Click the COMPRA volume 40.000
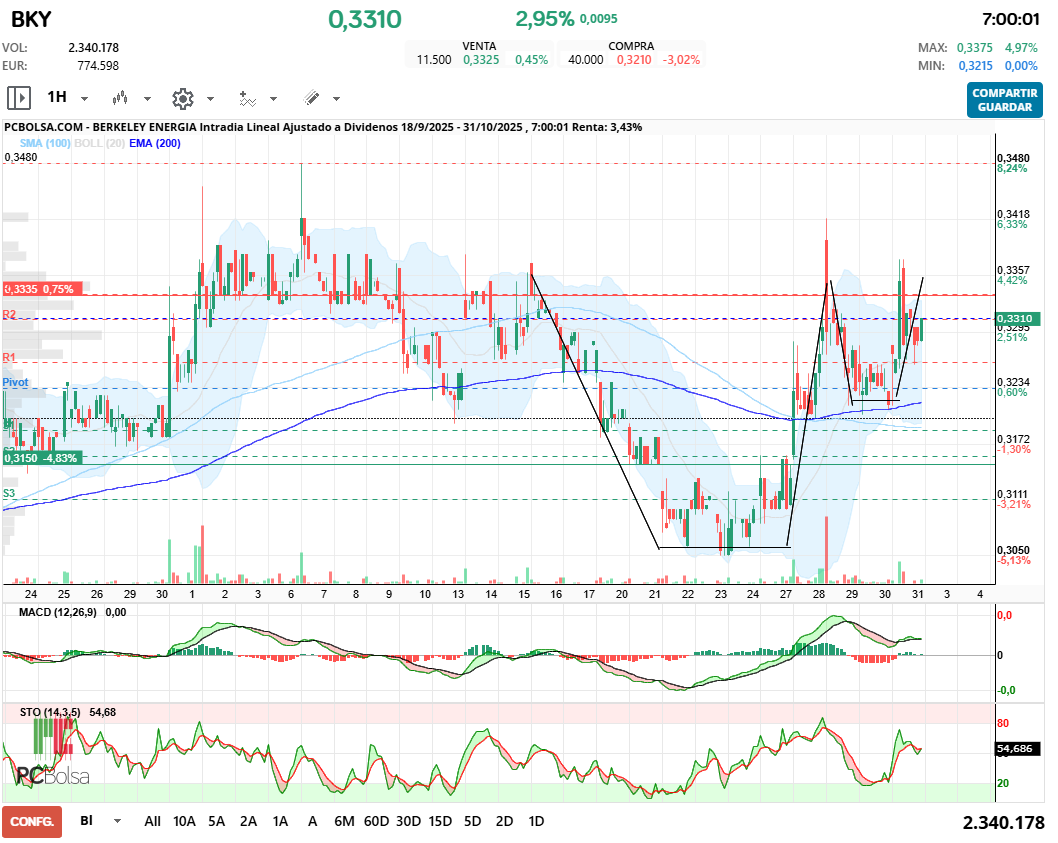Image resolution: width=1058 pixels, height=843 pixels. (x=586, y=59)
